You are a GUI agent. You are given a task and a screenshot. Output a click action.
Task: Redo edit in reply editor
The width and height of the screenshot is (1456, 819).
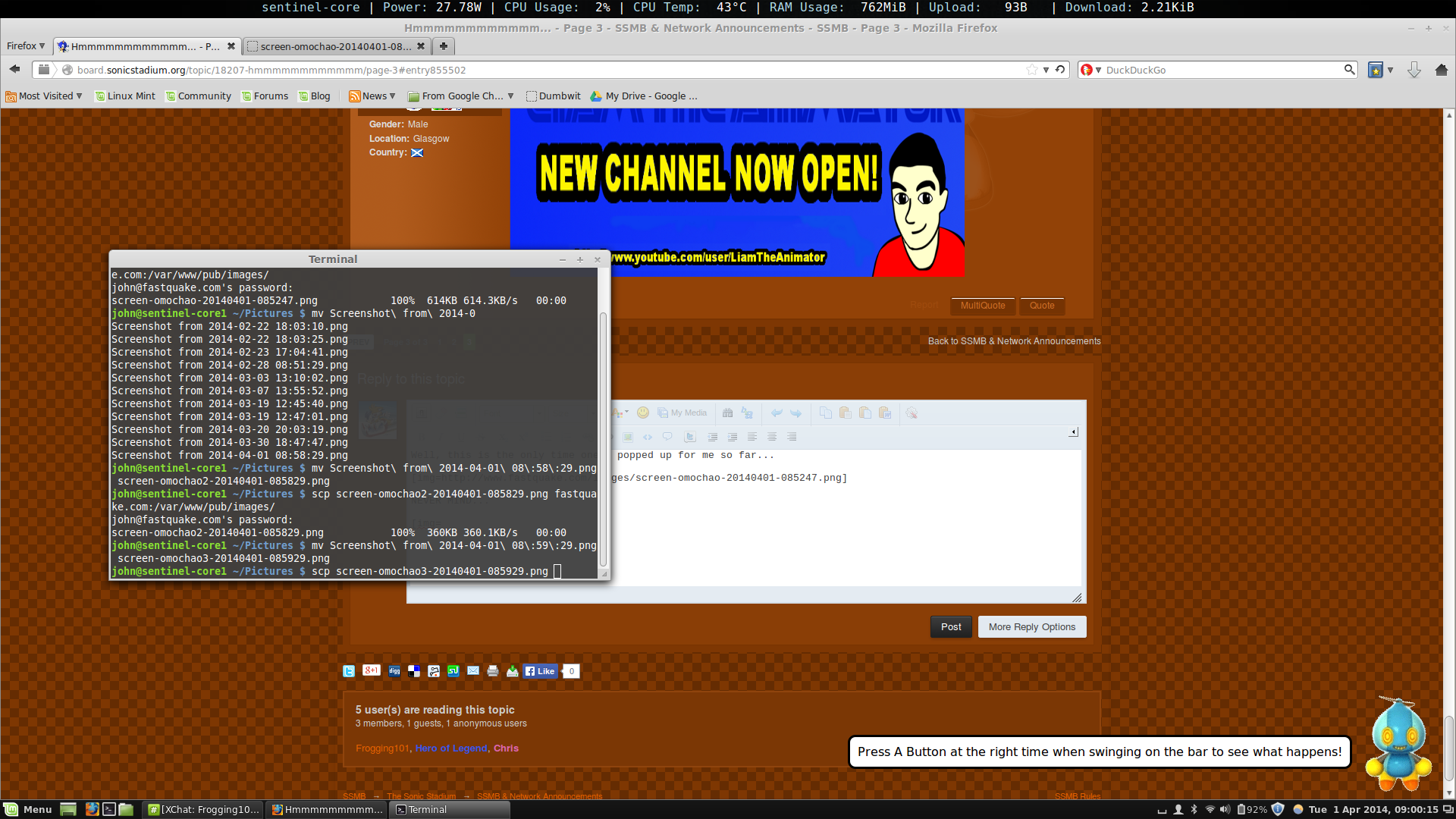pyautogui.click(x=795, y=413)
